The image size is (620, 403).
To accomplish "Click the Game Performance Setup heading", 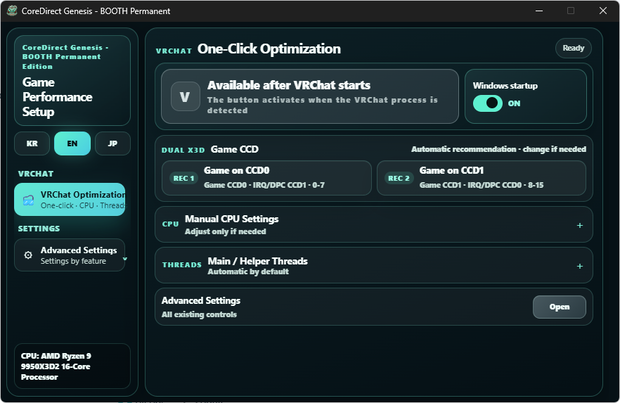I will coord(57,97).
